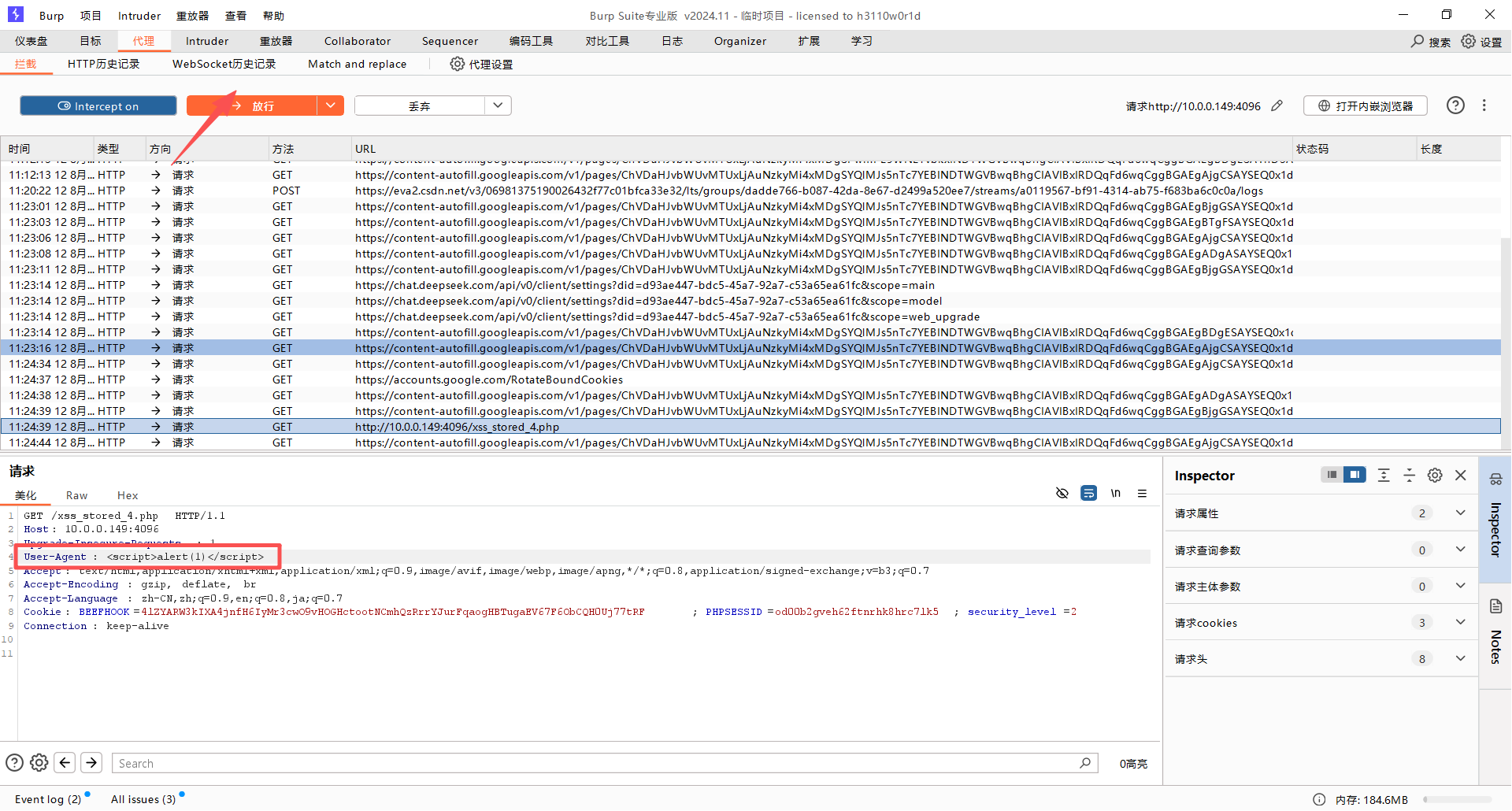Edit the request target pencil icon
The height and width of the screenshot is (811, 1512).
(x=1277, y=106)
